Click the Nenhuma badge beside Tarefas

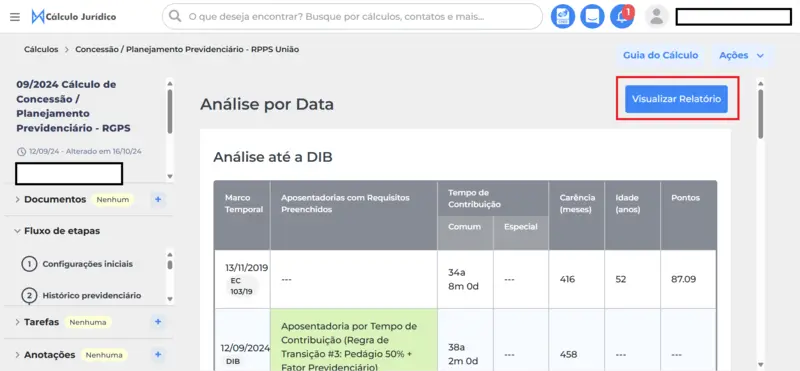[x=88, y=322]
